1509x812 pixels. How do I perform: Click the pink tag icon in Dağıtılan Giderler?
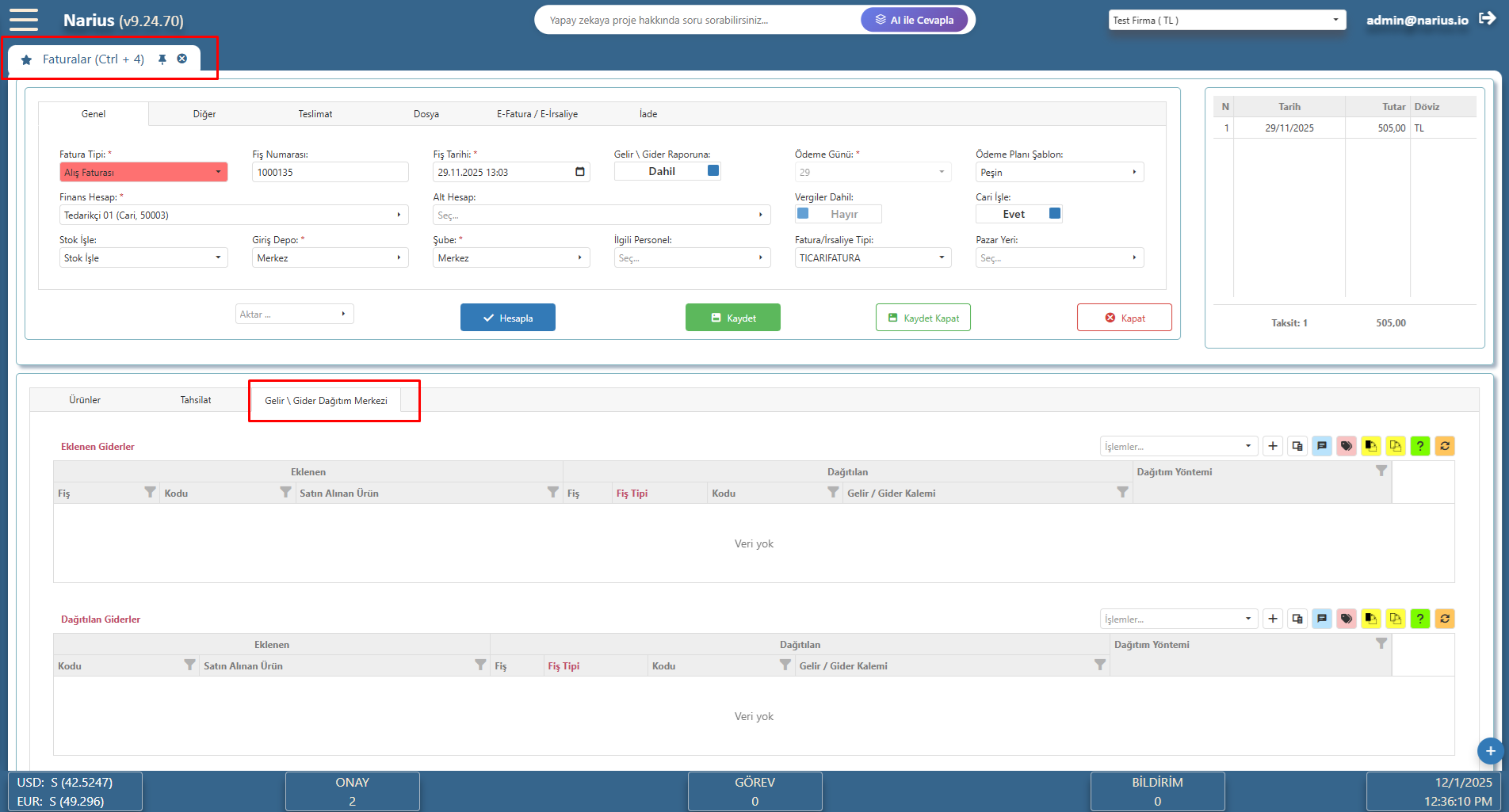[1347, 619]
